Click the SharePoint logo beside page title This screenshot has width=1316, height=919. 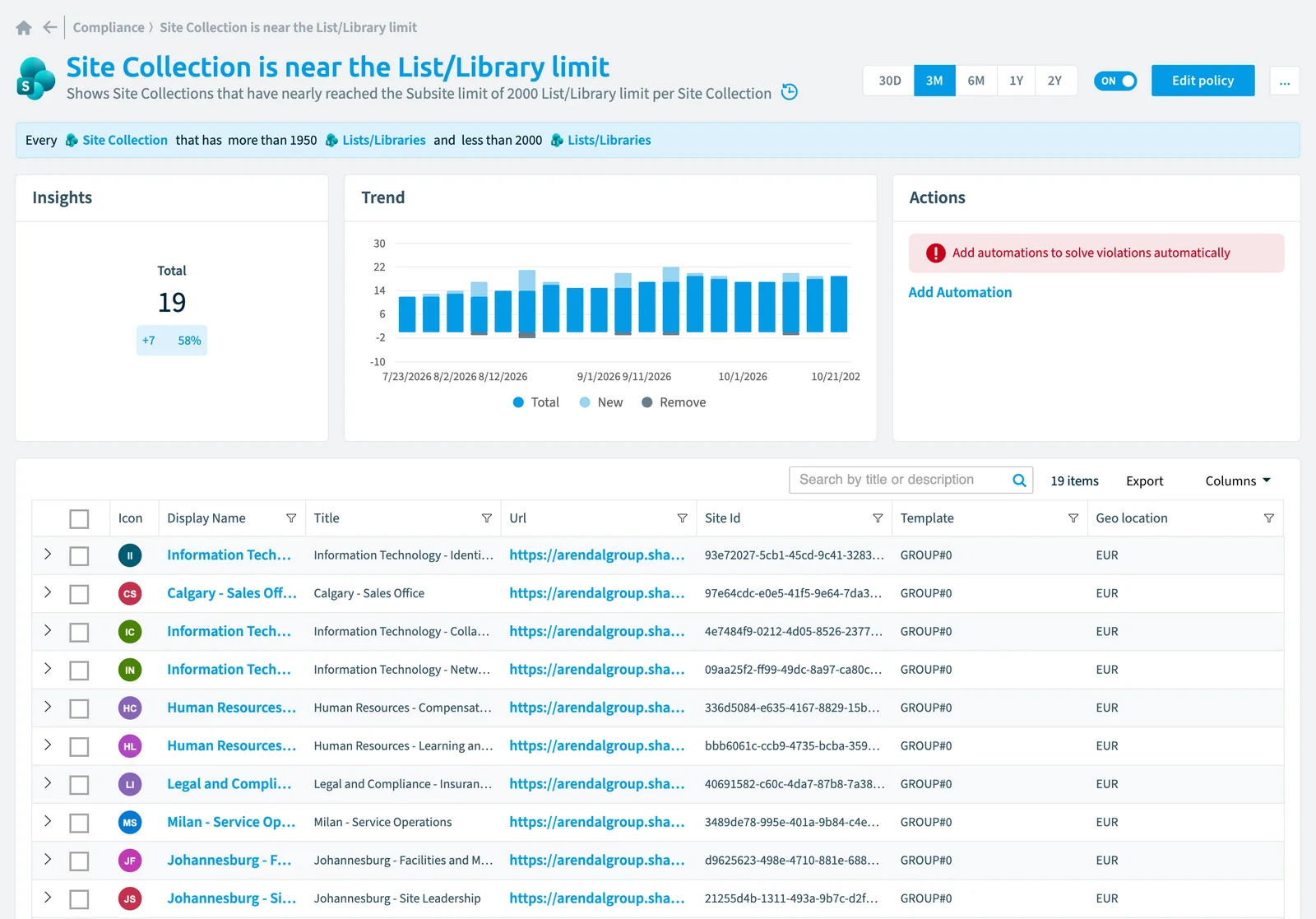pos(36,79)
